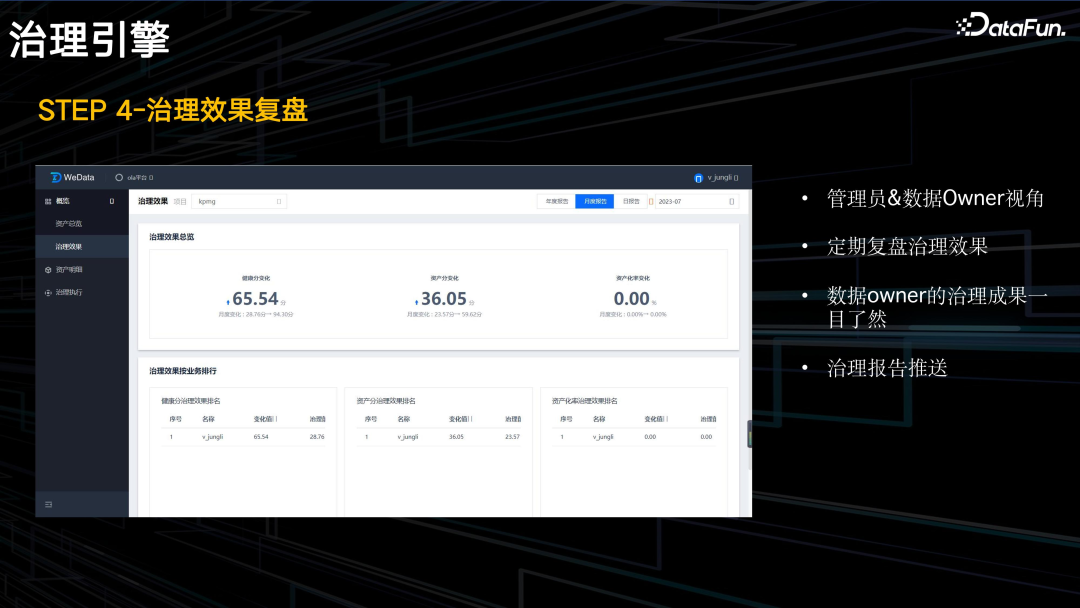Open 资产明细 via its sidebar icon
The image size is (1080, 608).
[48, 269]
